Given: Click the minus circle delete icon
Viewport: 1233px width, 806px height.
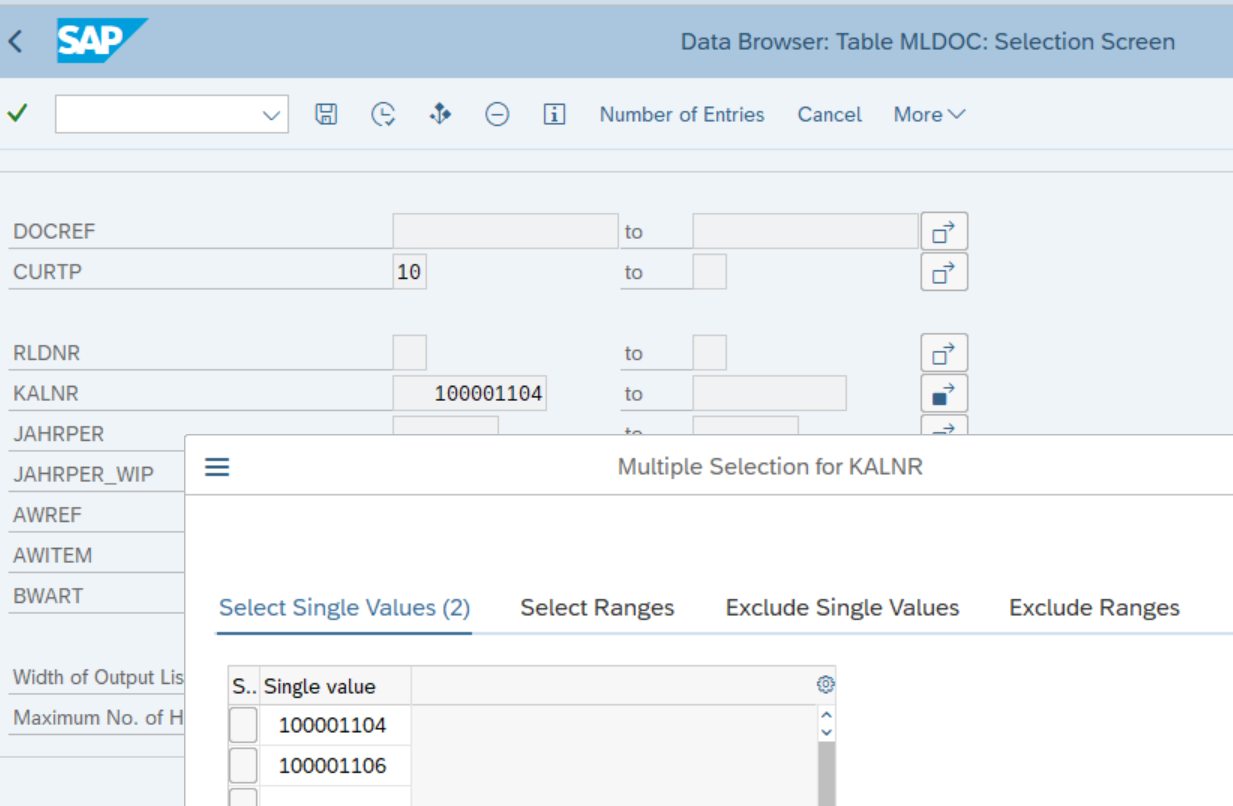Looking at the screenshot, I should click(497, 115).
